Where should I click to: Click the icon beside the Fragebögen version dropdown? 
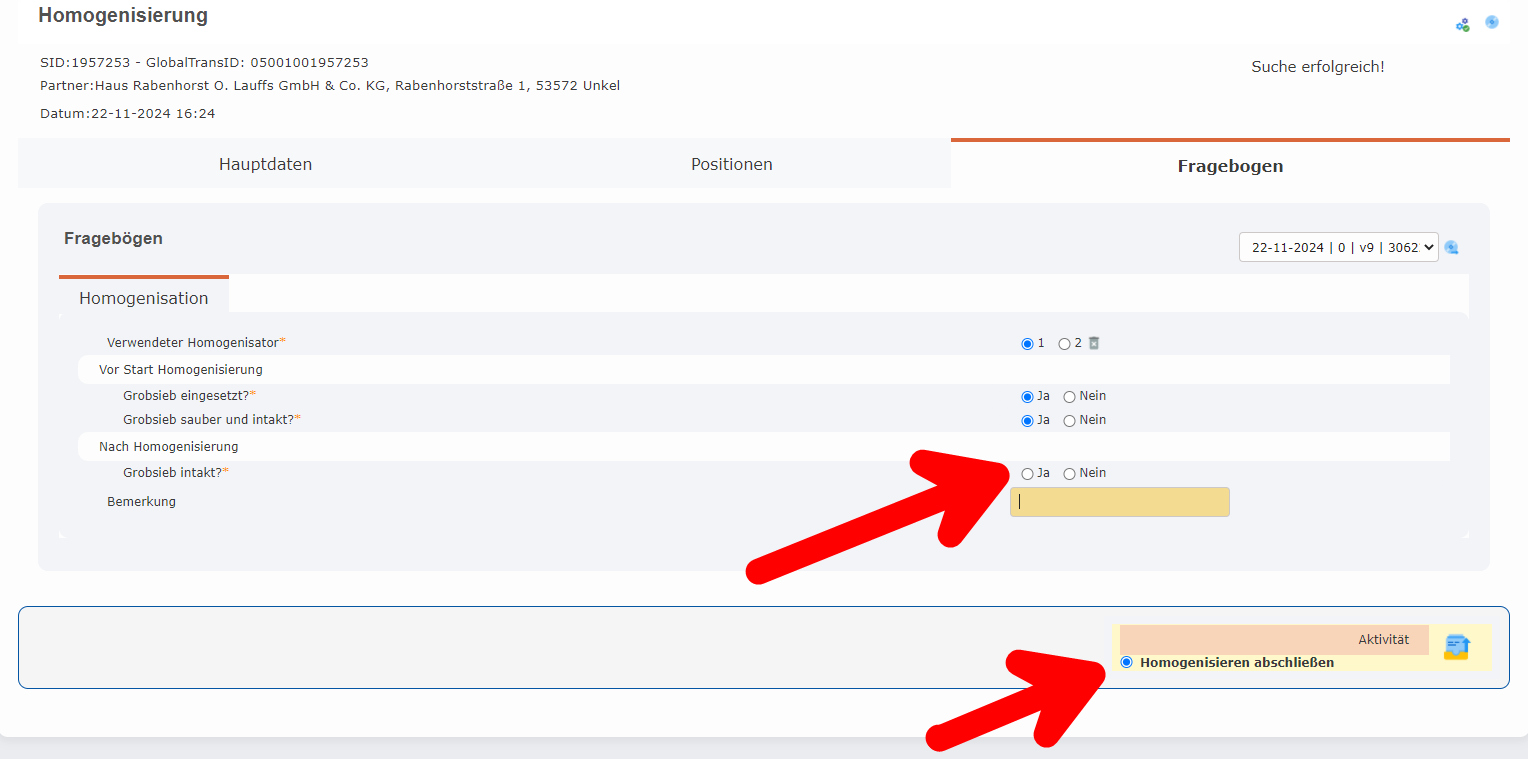click(x=1452, y=247)
